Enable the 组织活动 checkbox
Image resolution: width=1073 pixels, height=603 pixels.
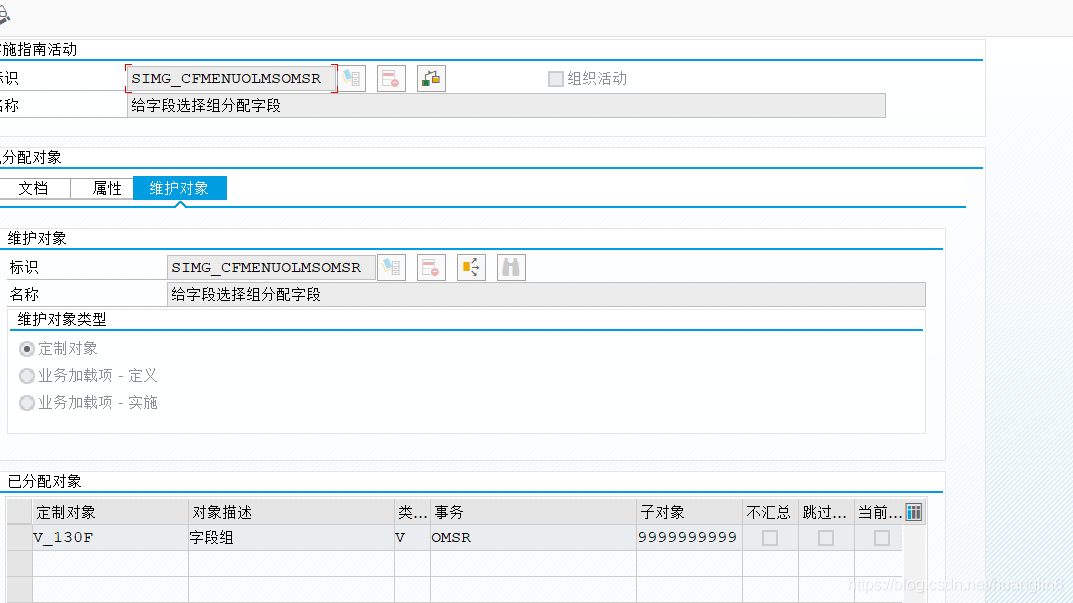pyautogui.click(x=555, y=78)
